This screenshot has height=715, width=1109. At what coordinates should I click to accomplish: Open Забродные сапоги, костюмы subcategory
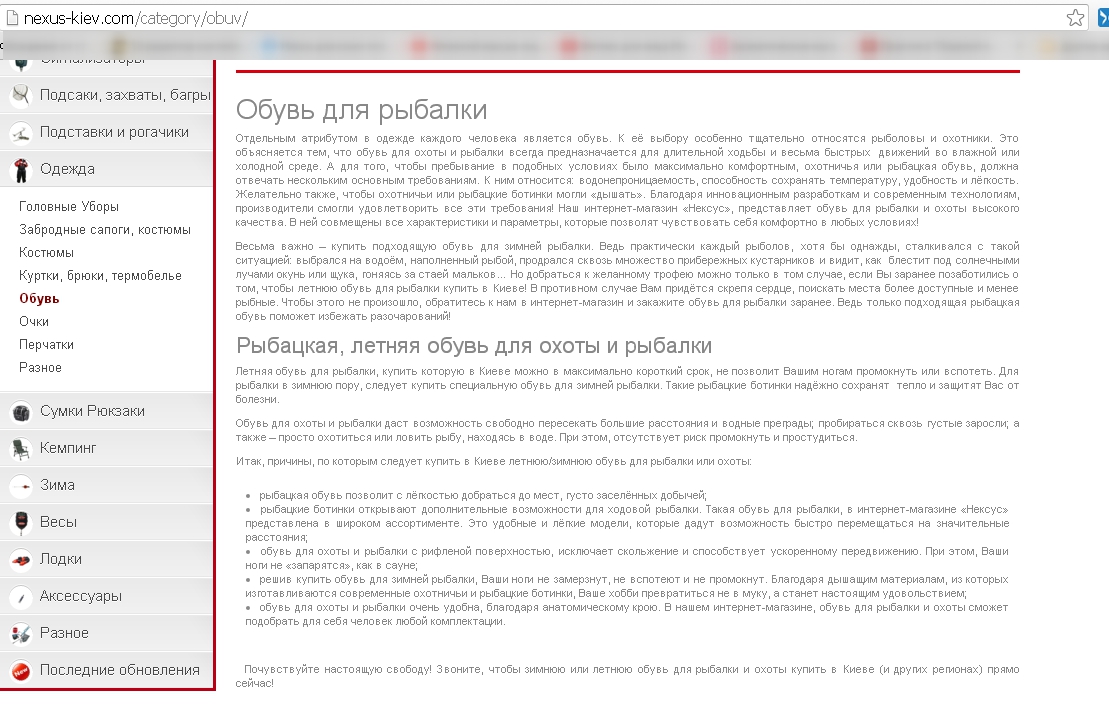tap(105, 230)
